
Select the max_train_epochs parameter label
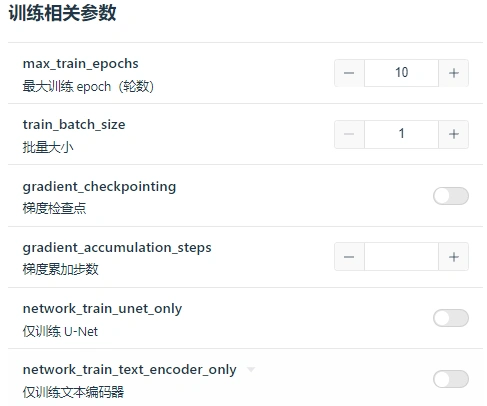coord(80,63)
